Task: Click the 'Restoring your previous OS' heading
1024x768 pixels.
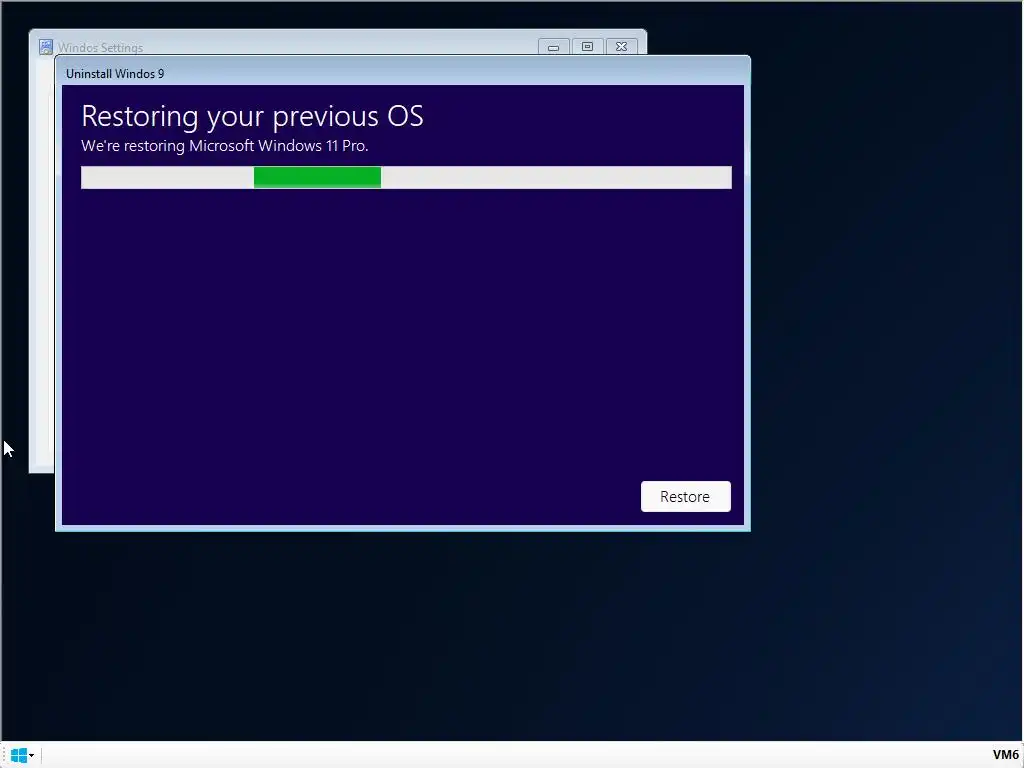Action: (252, 116)
